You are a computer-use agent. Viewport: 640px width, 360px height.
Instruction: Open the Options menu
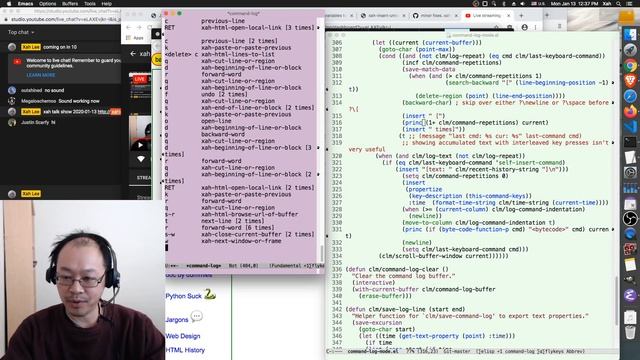[x=47, y=4]
